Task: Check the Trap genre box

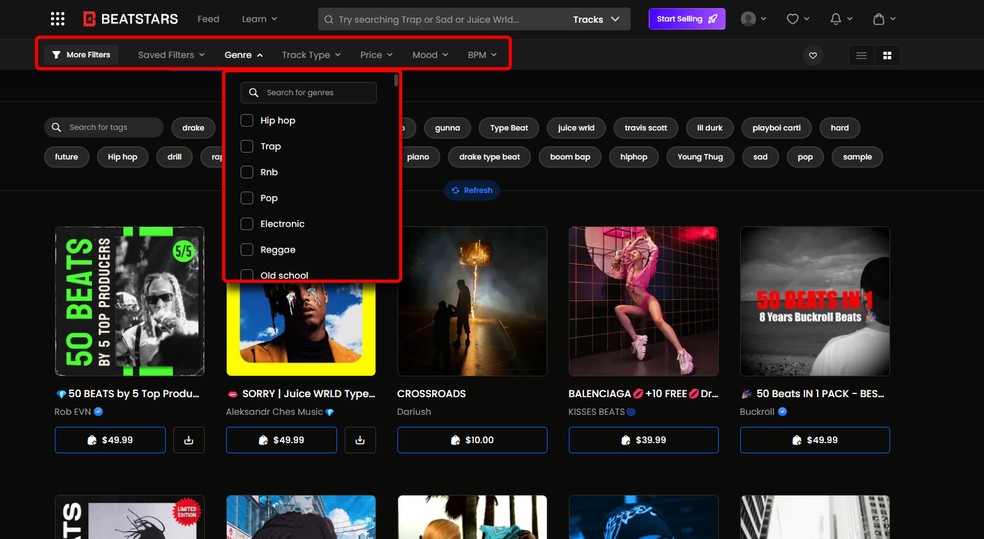Action: pos(247,146)
